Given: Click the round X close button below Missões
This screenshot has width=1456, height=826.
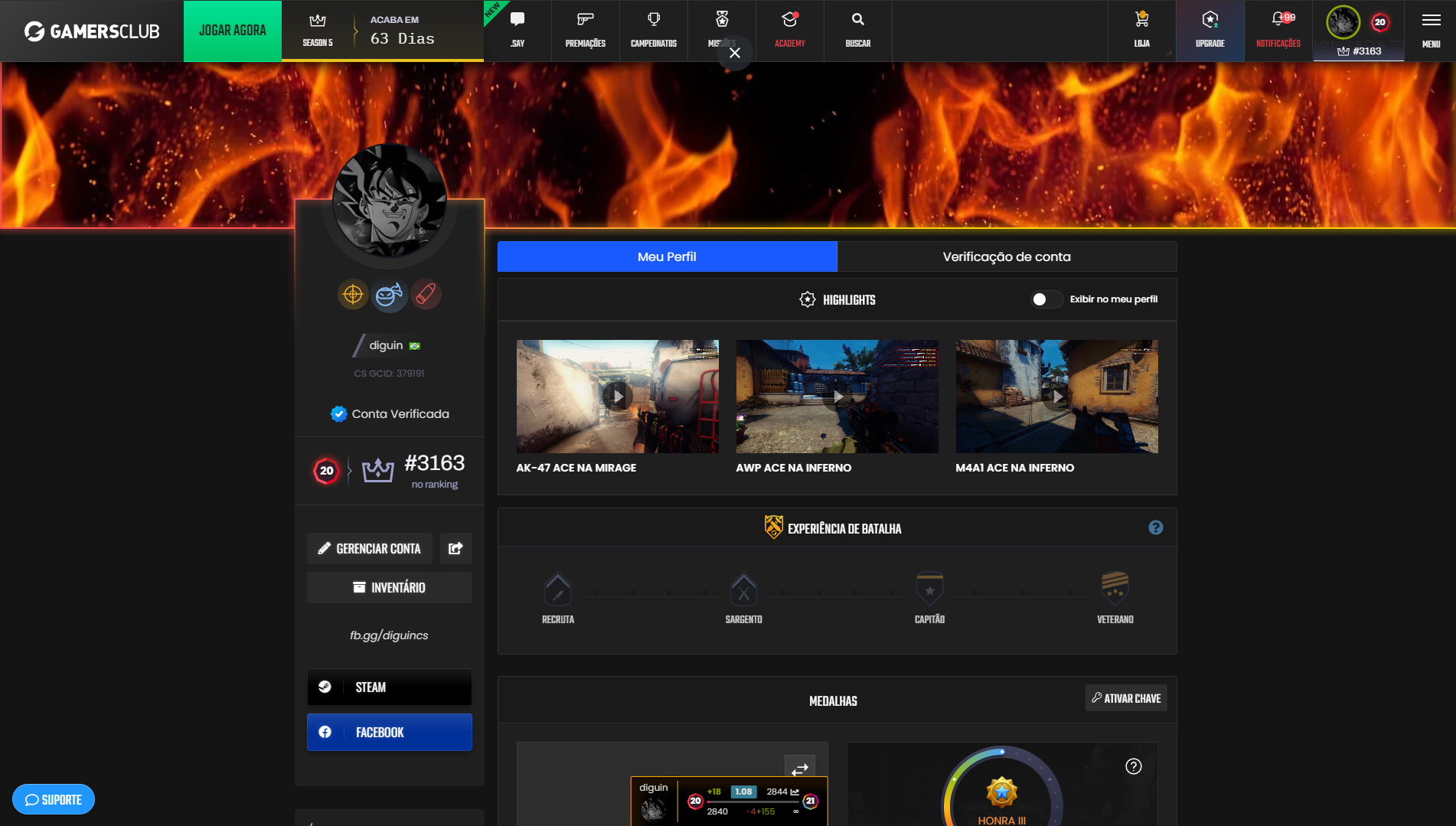Looking at the screenshot, I should pyautogui.click(x=735, y=53).
